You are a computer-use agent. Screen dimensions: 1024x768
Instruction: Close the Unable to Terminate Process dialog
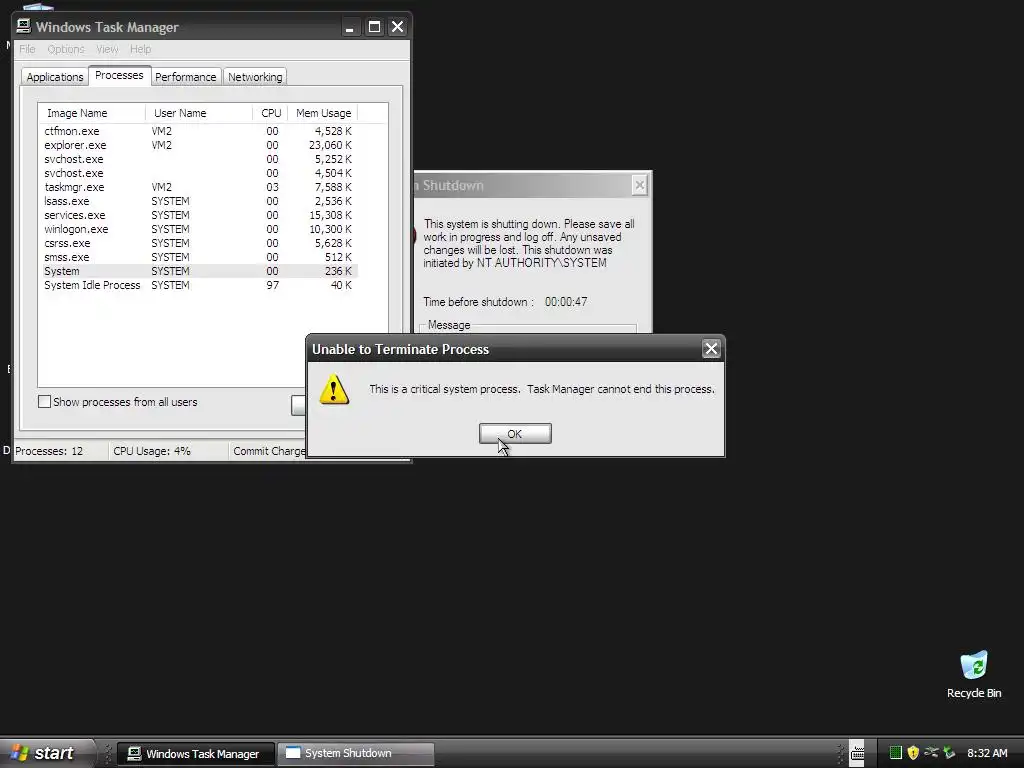pyautogui.click(x=711, y=349)
